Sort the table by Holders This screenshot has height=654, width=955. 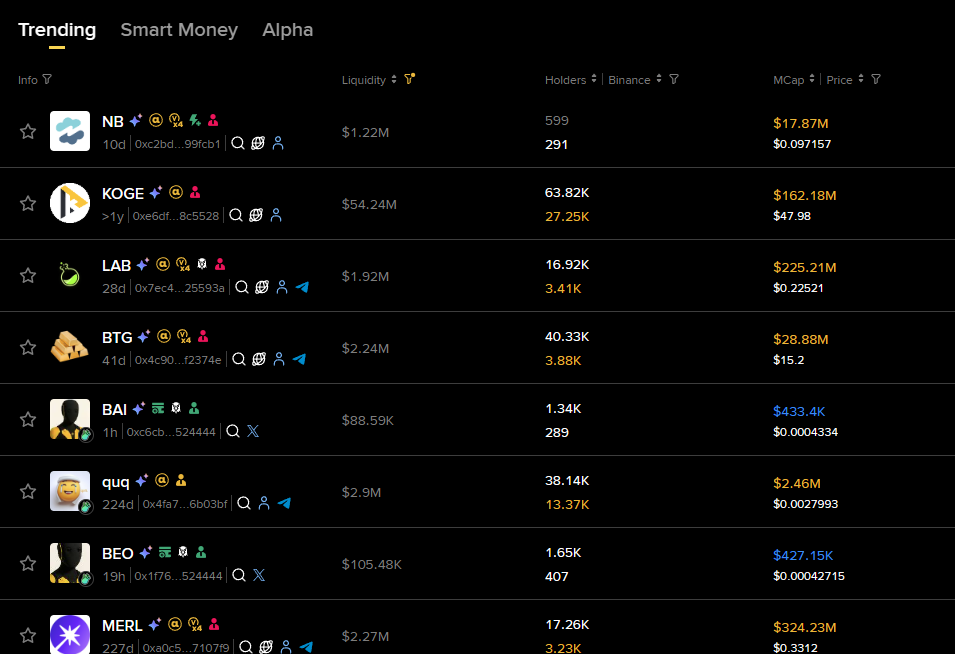coord(593,79)
